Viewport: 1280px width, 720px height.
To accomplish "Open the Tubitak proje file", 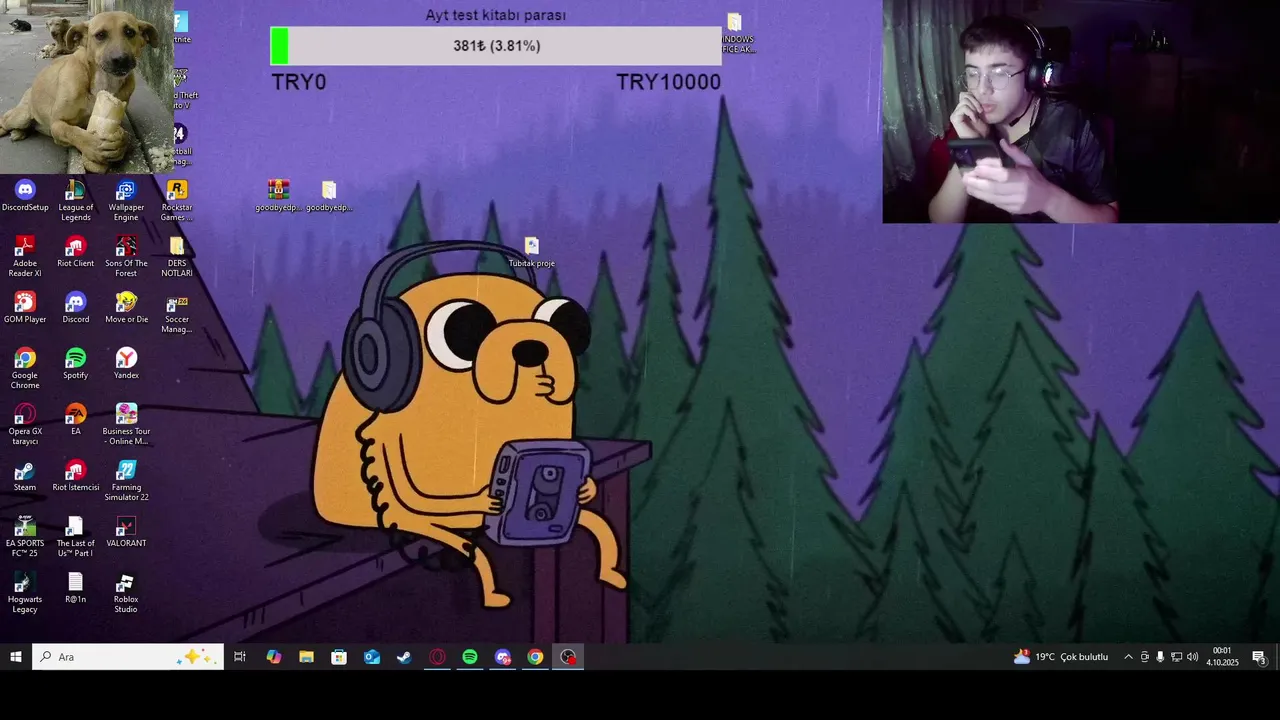I will click(531, 251).
